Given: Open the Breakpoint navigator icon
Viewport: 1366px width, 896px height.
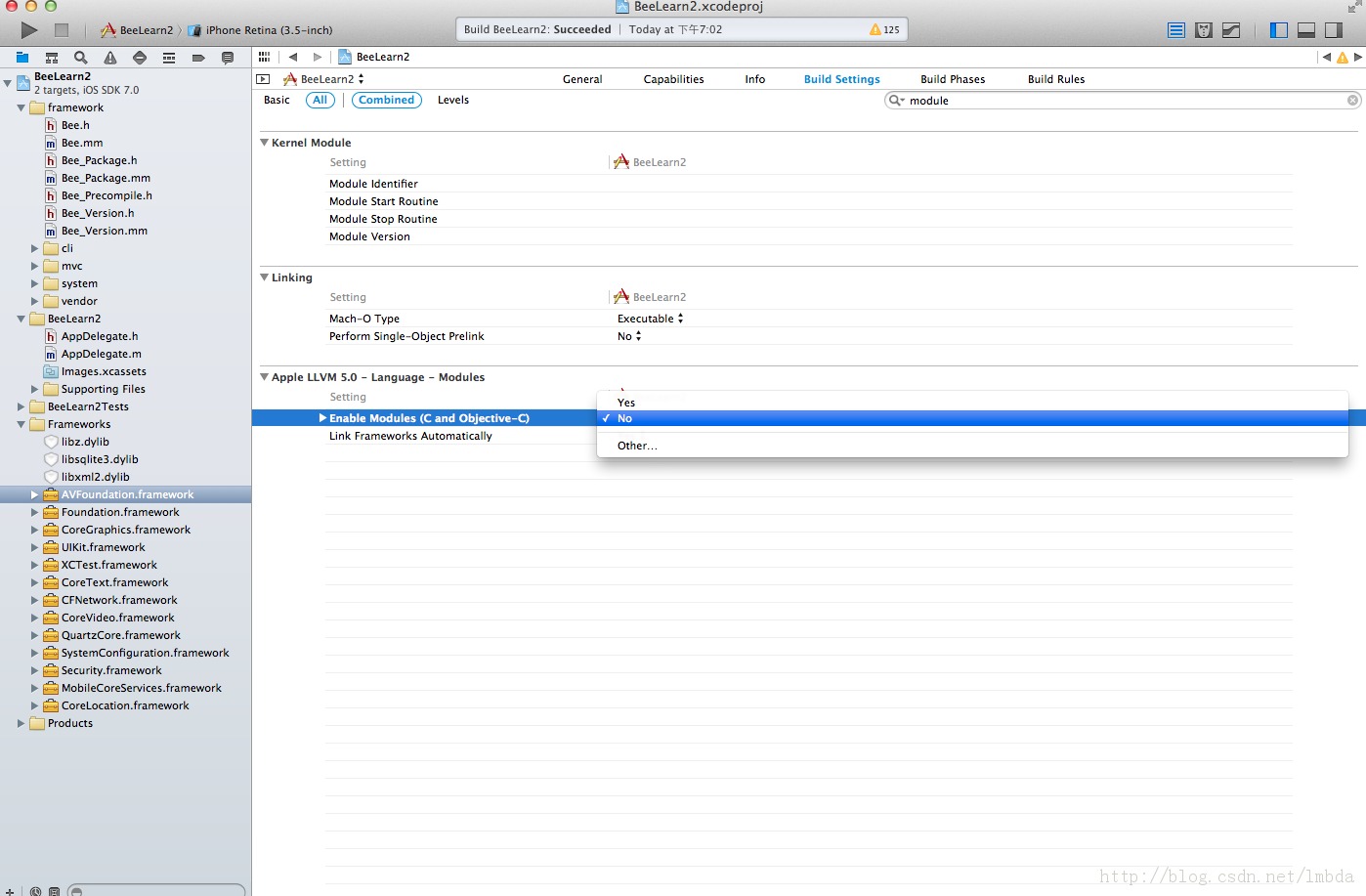Looking at the screenshot, I should click(x=198, y=58).
